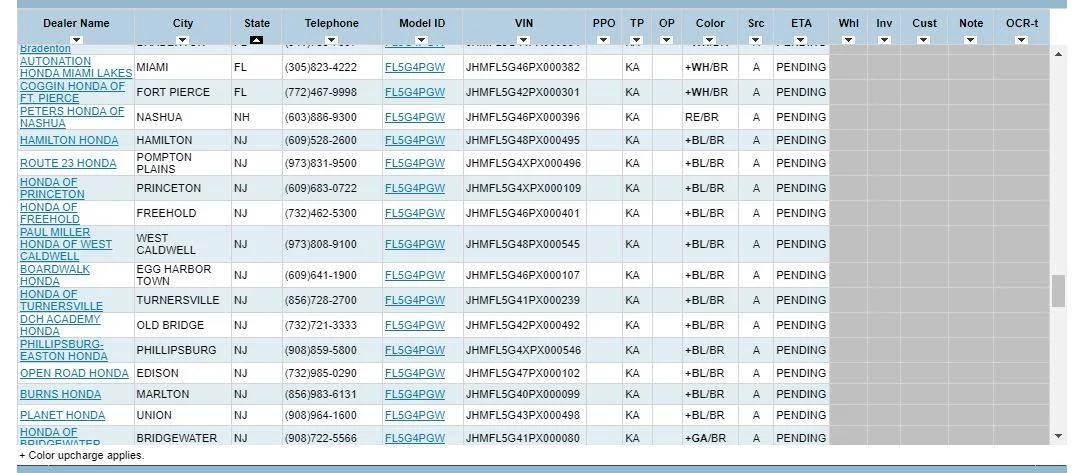Screen dimensions: 1082x473
Task: Open Paul Miller Honda of West Caldwell link
Action: 66,244
